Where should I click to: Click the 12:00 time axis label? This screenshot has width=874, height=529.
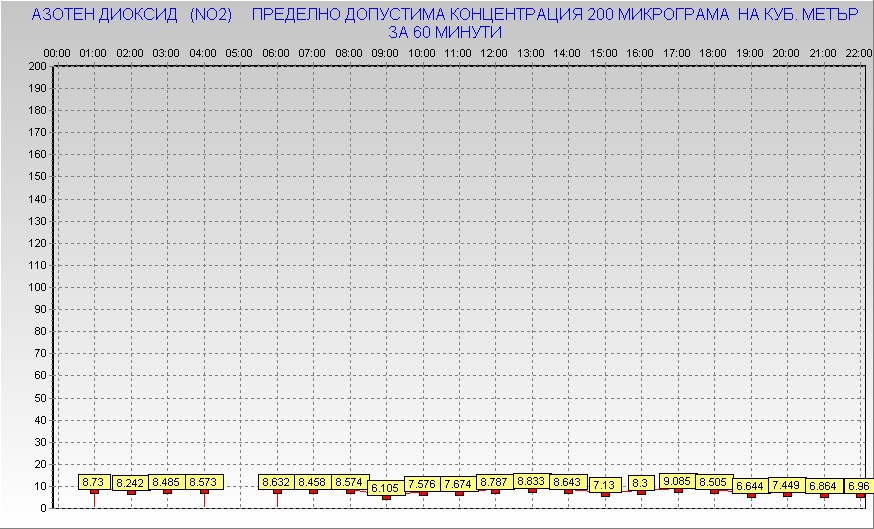click(x=494, y=54)
